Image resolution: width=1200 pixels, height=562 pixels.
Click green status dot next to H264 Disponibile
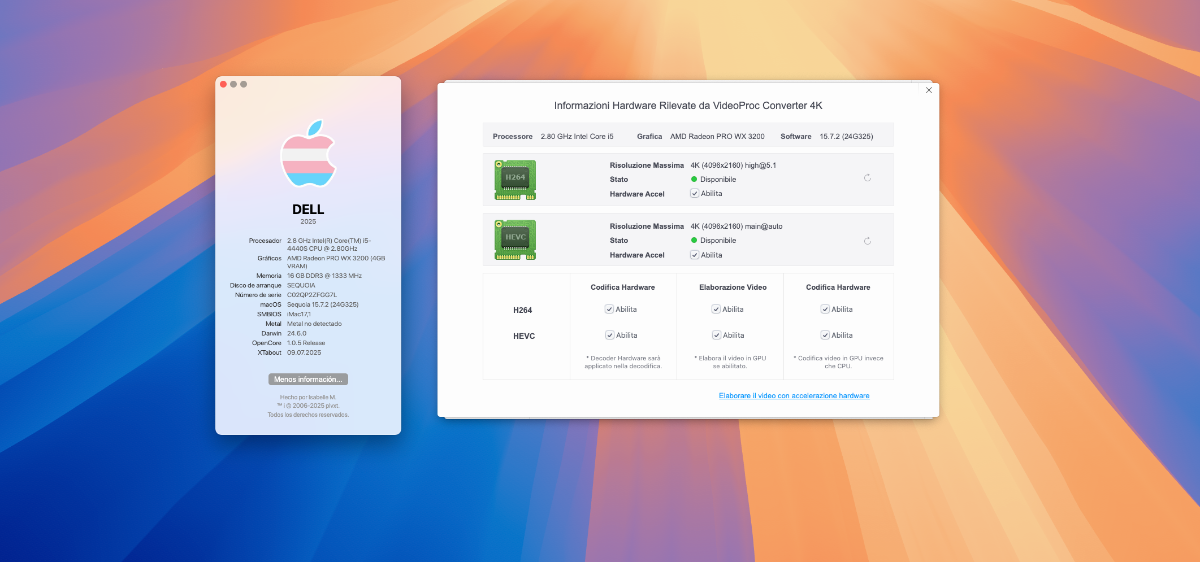694,179
